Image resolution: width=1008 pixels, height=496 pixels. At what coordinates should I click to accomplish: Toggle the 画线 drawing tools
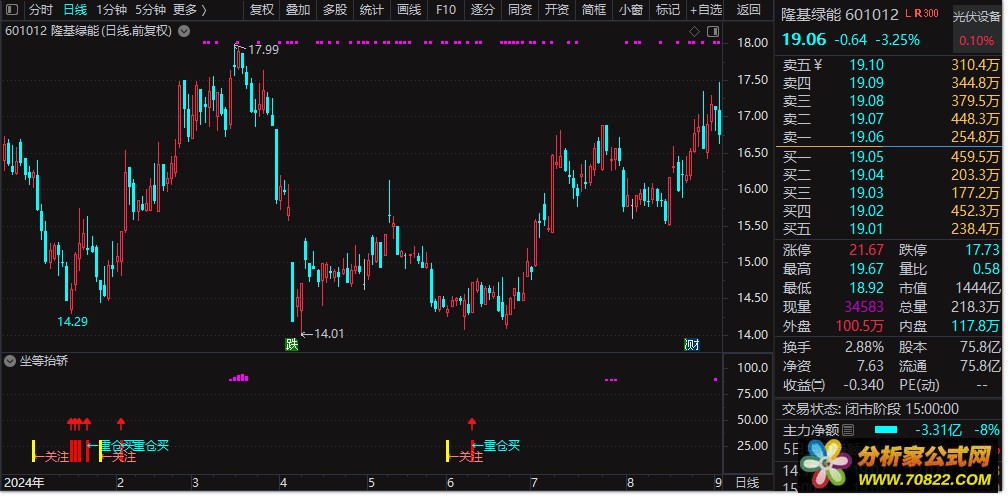click(x=408, y=10)
